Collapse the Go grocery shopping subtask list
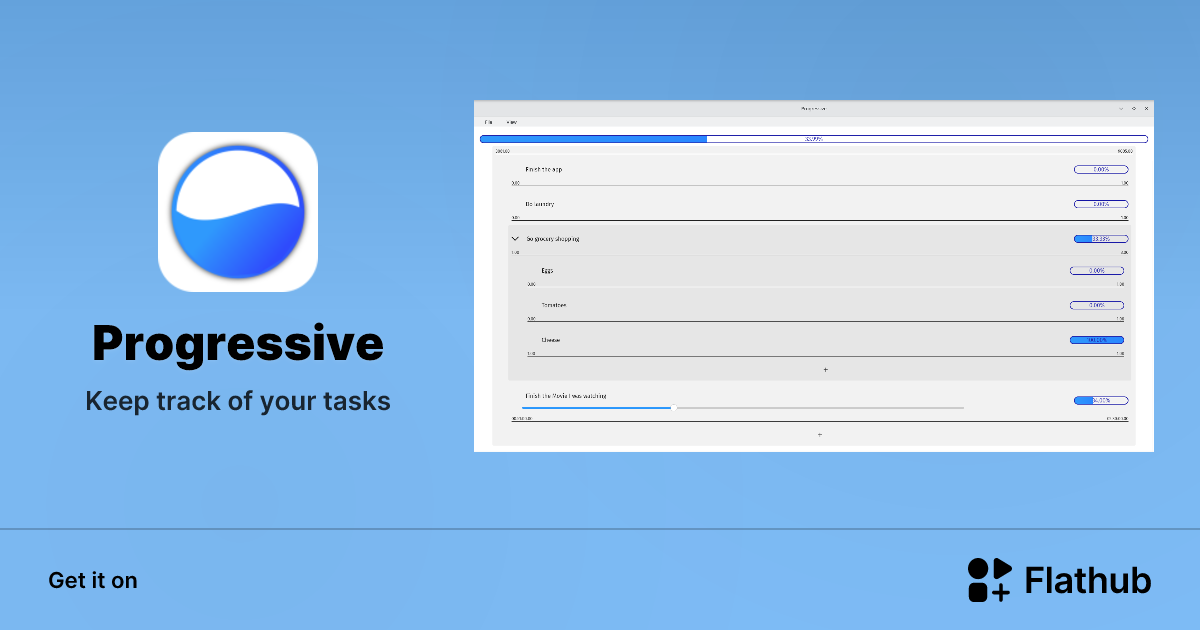The image size is (1200, 630). [x=514, y=239]
